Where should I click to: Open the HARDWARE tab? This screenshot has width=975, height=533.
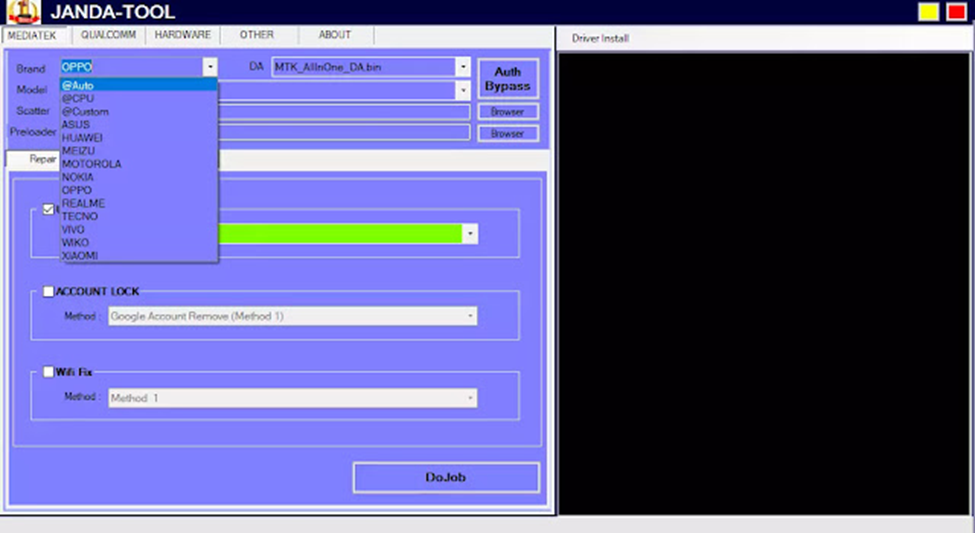pos(183,35)
